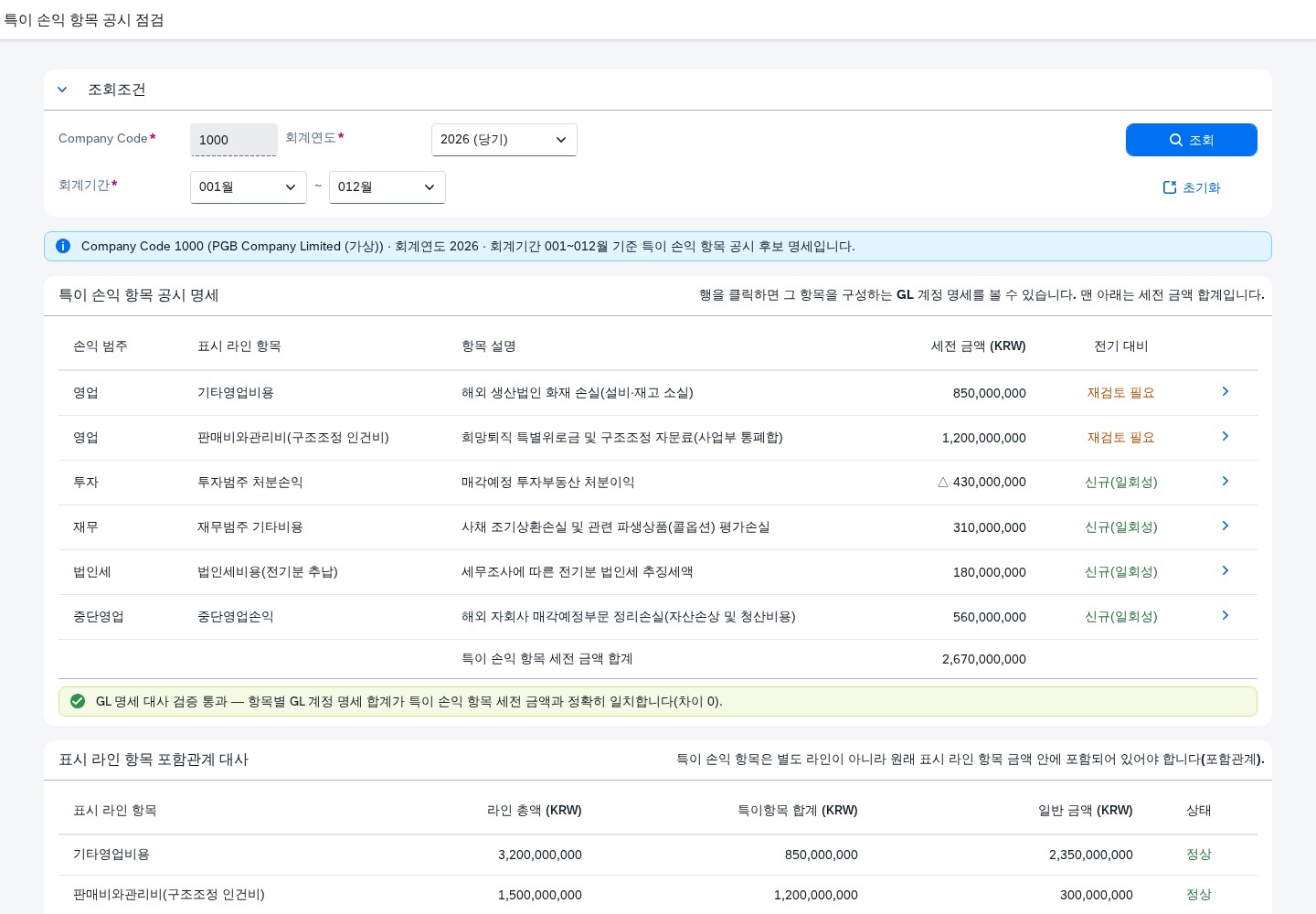The height and width of the screenshot is (914, 1316).
Task: Open the 012월 end period dropdown
Action: click(387, 187)
